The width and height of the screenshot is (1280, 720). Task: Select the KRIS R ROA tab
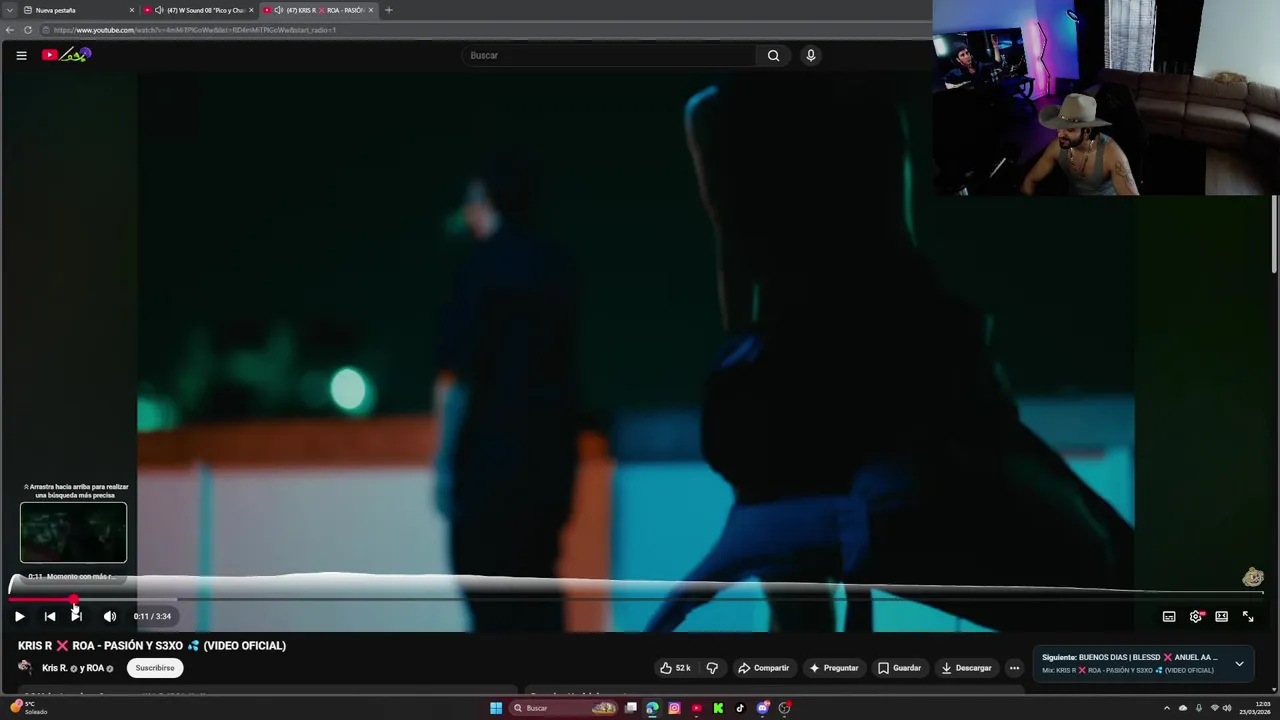point(320,10)
